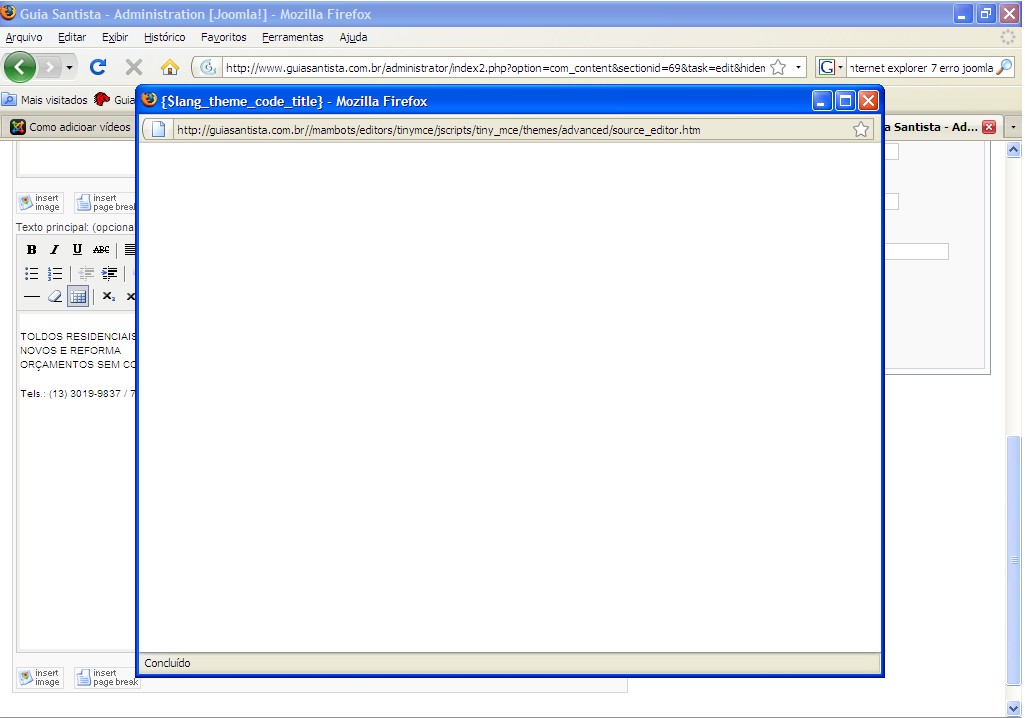Click the bottom 'insert image' button
Viewport: 1025px width, 718px height.
point(40,677)
